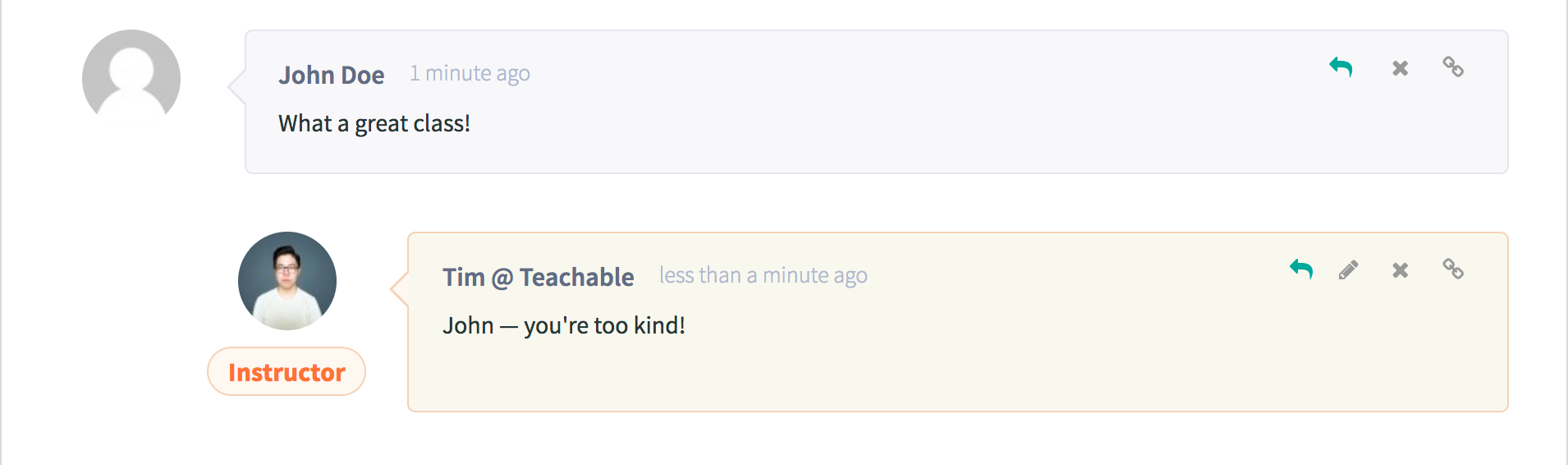Reply to John Doe's comment
The width and height of the screenshot is (1568, 465).
pos(1341,67)
